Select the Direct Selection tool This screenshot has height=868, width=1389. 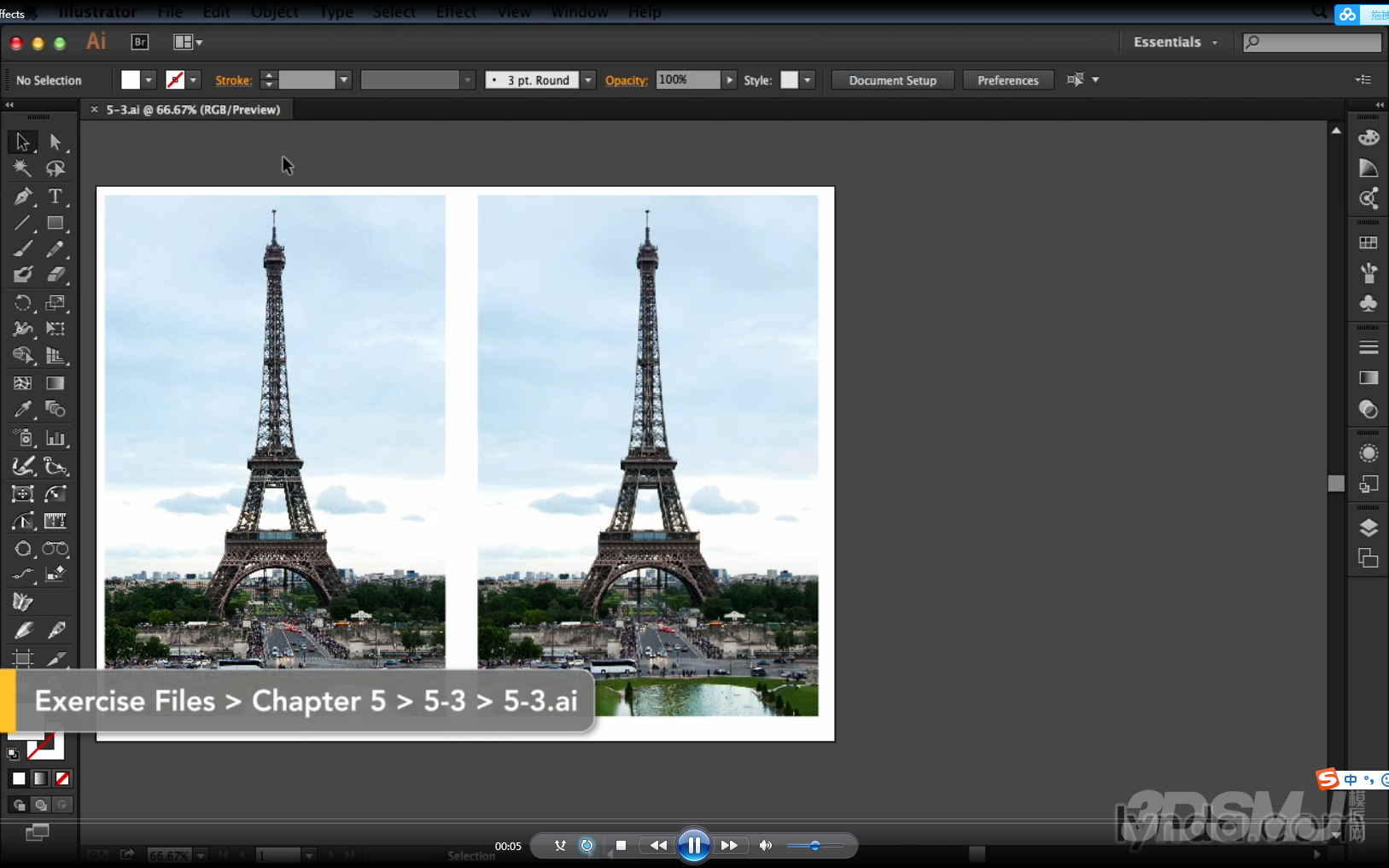click(x=55, y=142)
